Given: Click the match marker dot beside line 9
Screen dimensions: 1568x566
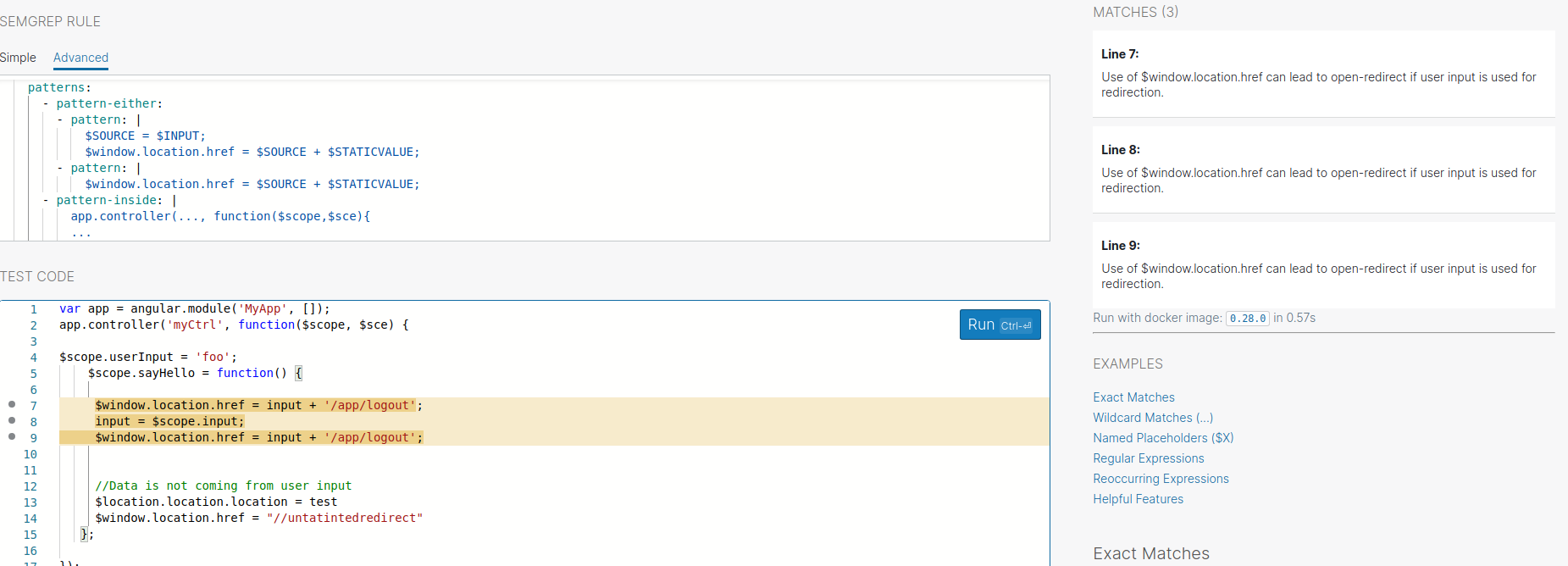Looking at the screenshot, I should (x=12, y=436).
